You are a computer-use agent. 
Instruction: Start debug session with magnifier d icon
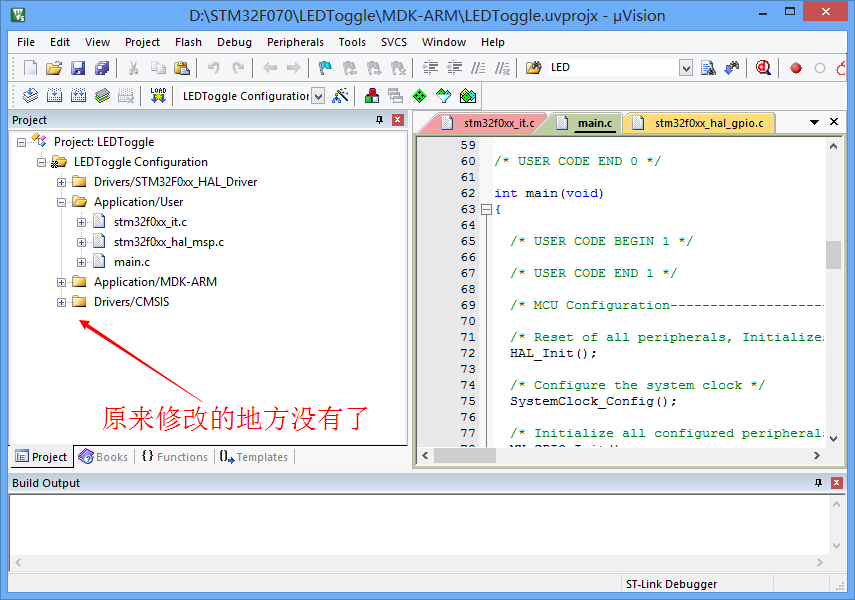coord(763,68)
